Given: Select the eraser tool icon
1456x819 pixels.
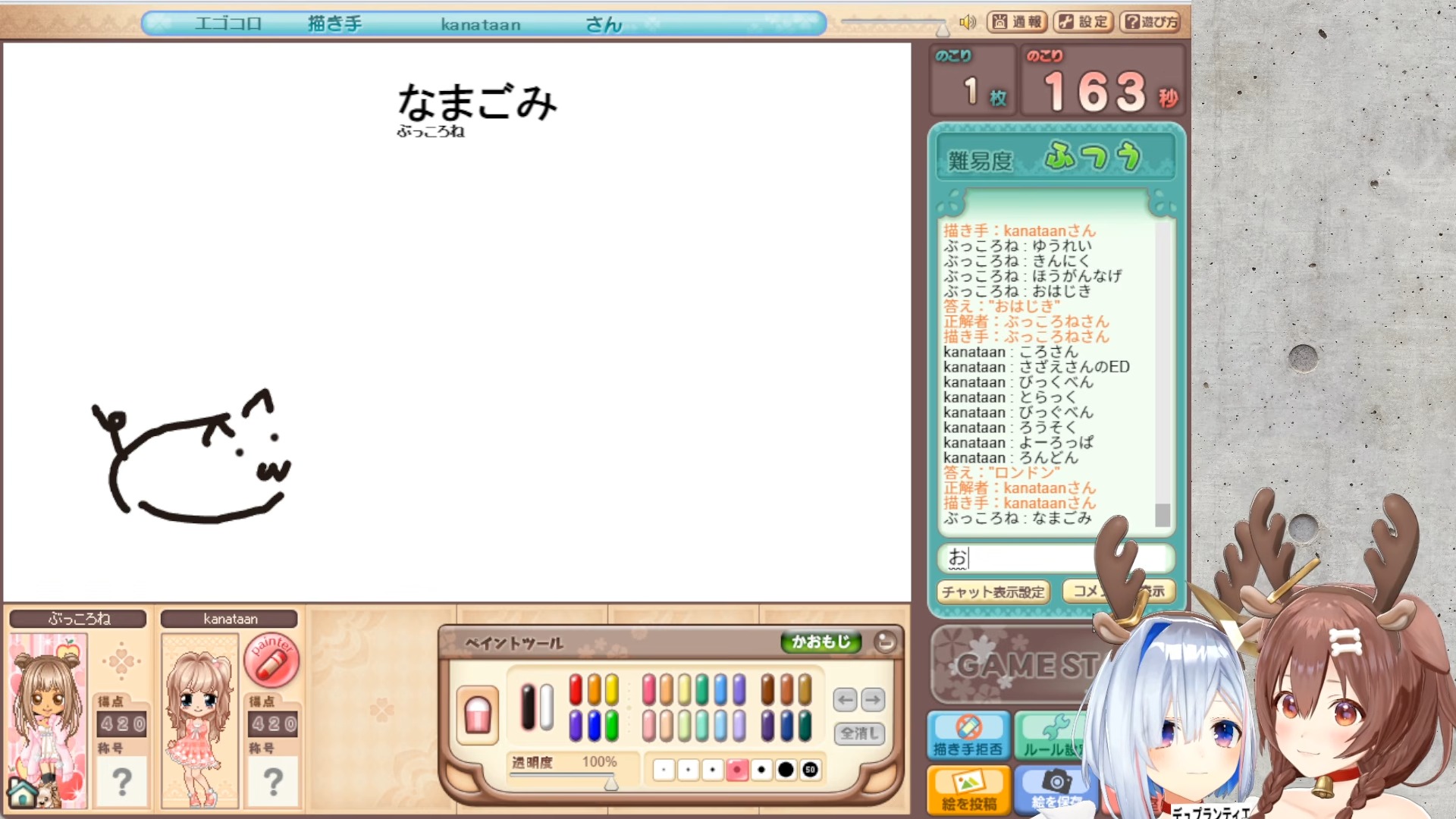Looking at the screenshot, I should [478, 714].
